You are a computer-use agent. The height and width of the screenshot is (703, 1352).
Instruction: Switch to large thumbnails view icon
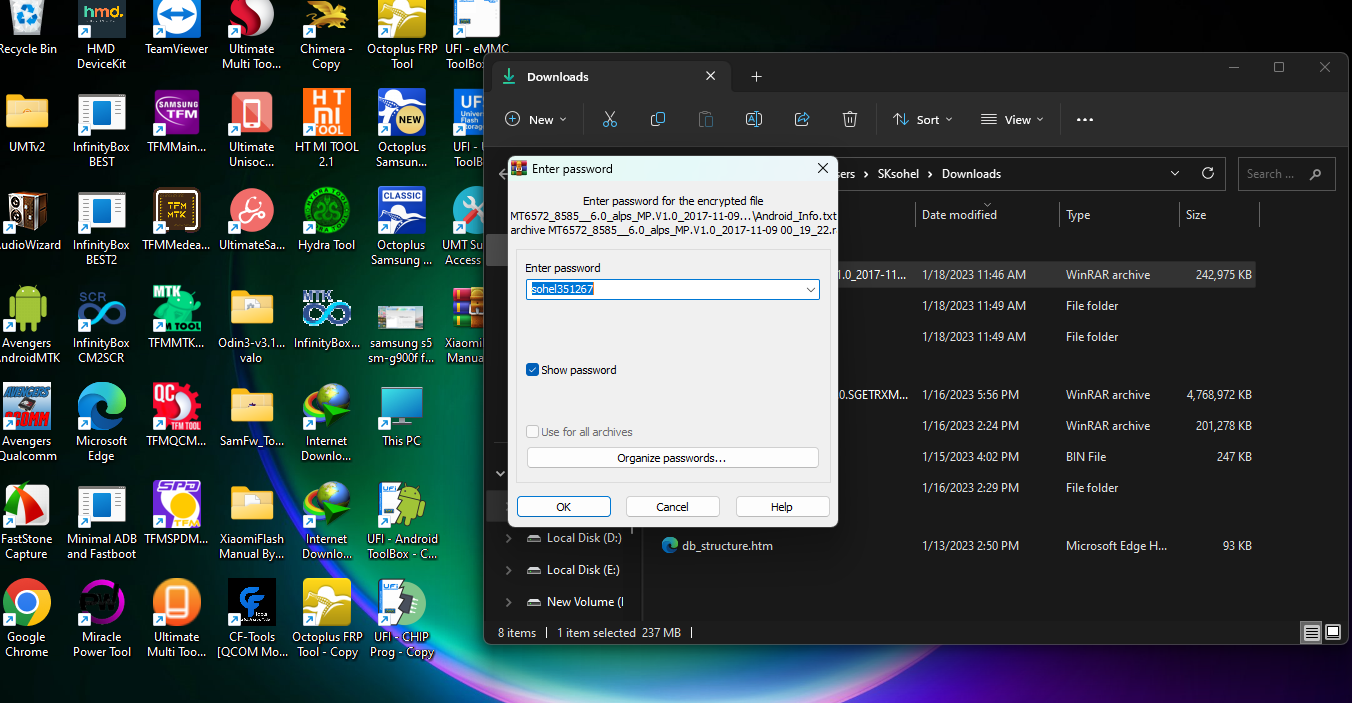pos(1333,632)
